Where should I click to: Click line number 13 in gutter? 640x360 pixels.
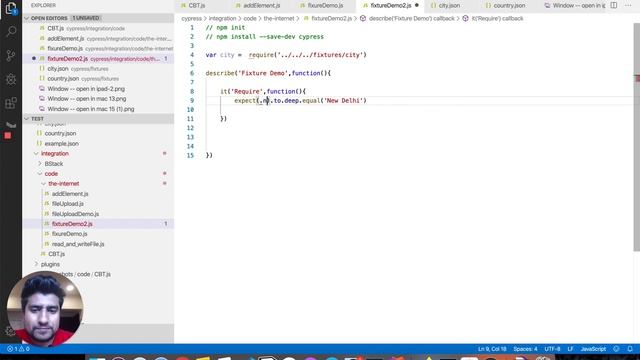pos(190,137)
